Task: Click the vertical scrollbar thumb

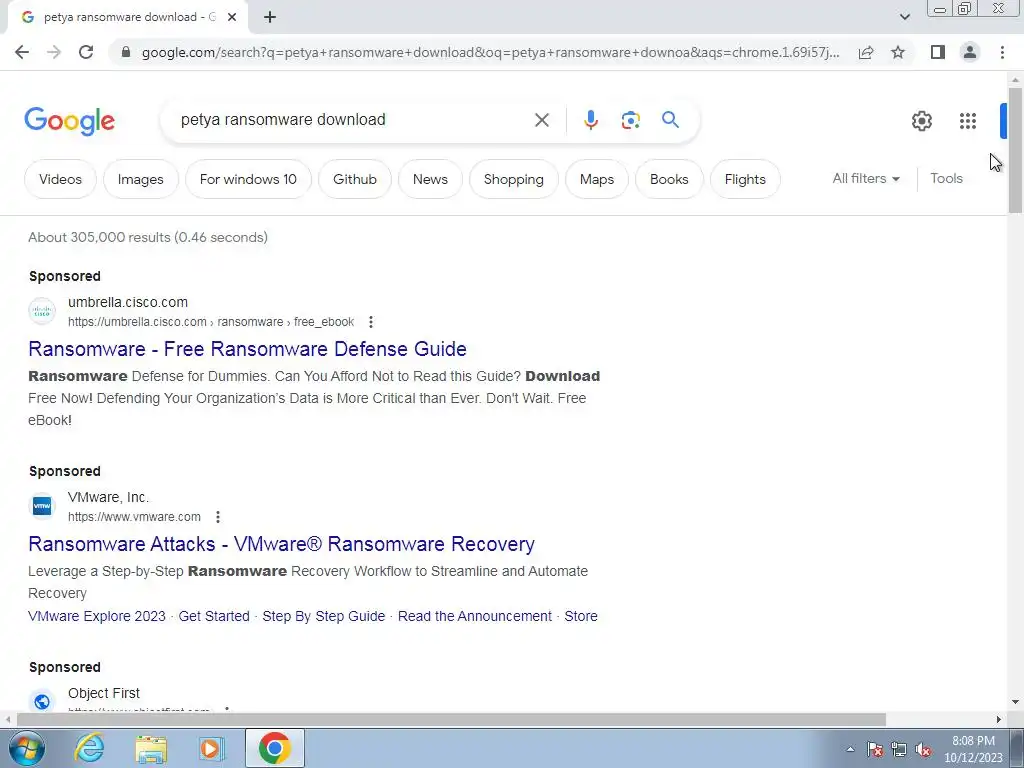Action: 1015,150
